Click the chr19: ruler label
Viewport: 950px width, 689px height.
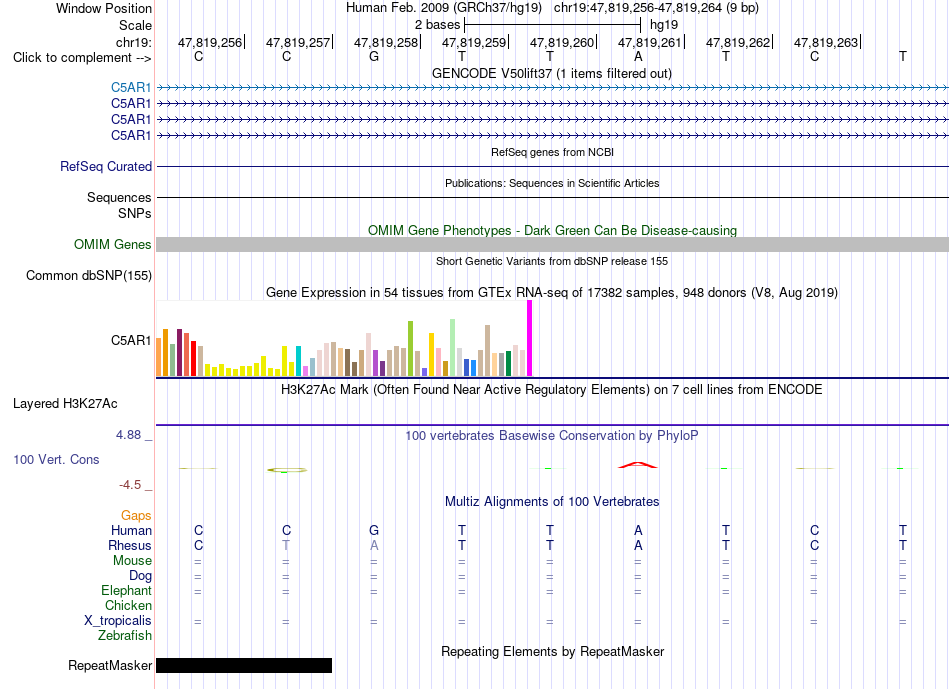(x=134, y=42)
